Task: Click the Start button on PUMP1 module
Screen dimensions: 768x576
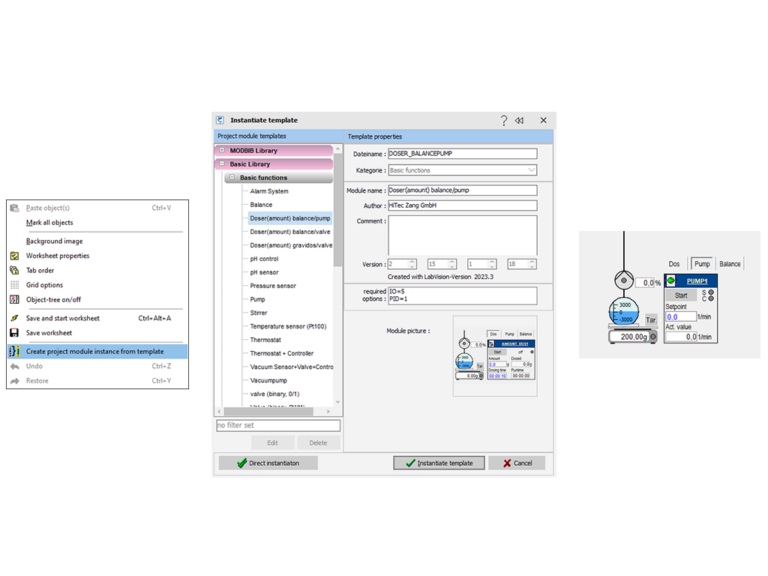Action: pyautogui.click(x=681, y=295)
